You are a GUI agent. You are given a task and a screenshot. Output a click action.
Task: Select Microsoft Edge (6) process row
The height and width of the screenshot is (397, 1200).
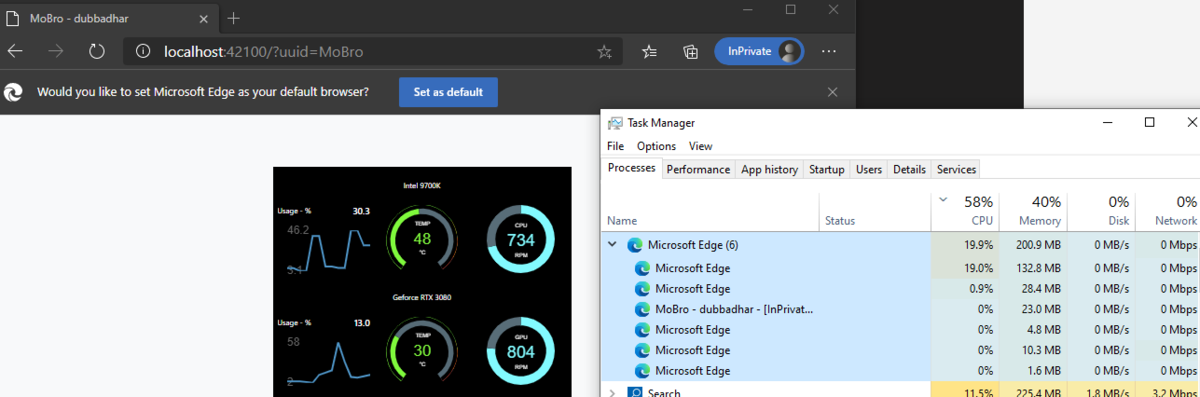pos(900,244)
